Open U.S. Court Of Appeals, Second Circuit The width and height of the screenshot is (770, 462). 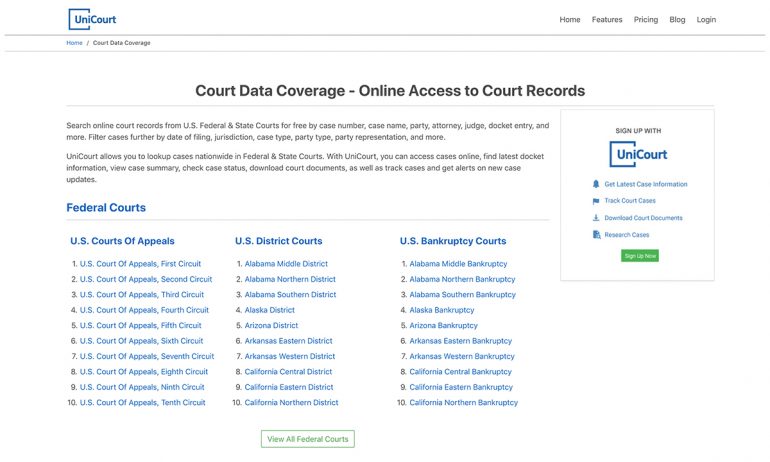click(x=146, y=279)
